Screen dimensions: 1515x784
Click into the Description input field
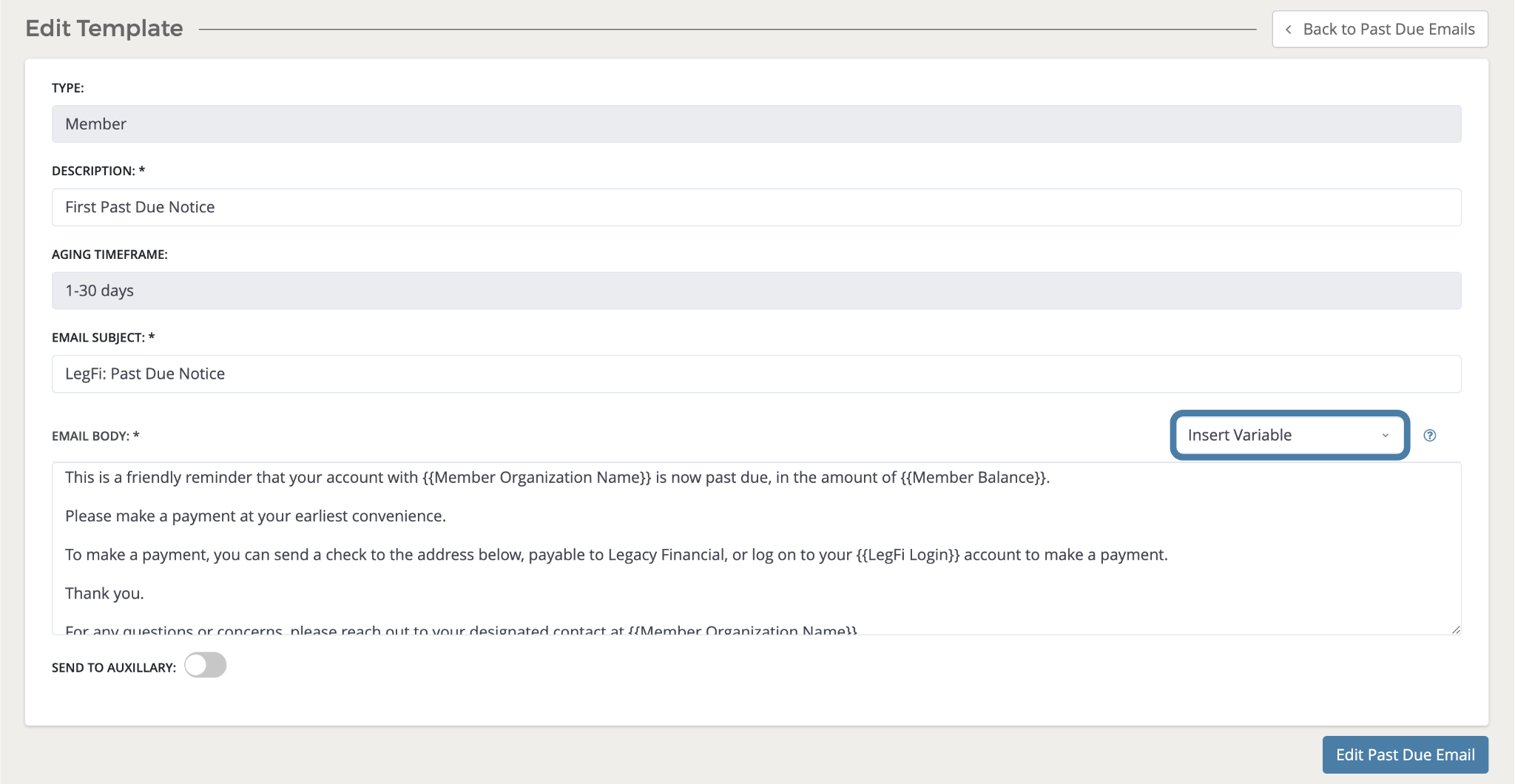[755, 207]
